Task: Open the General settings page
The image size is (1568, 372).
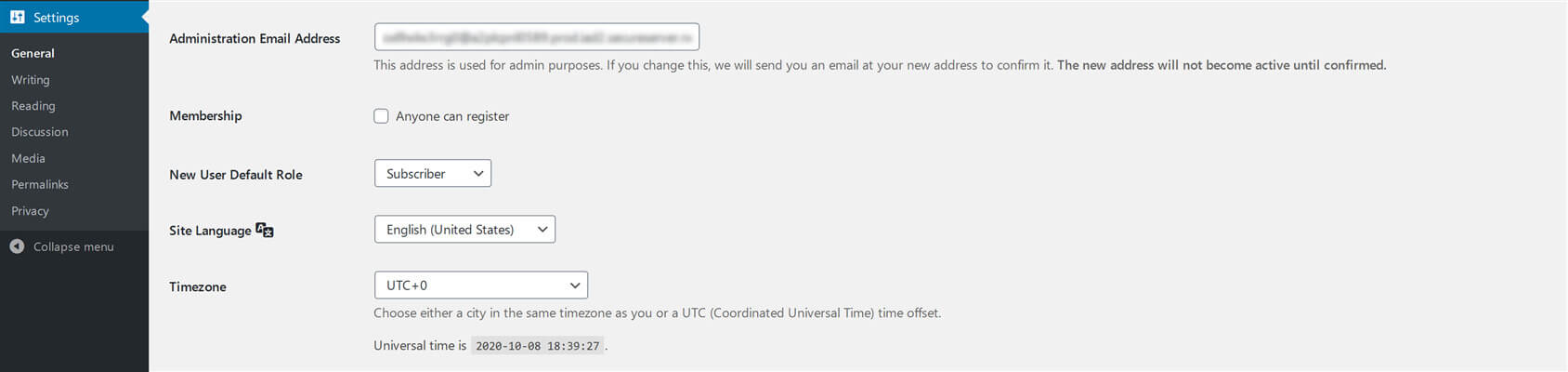Action: pyautogui.click(x=33, y=53)
